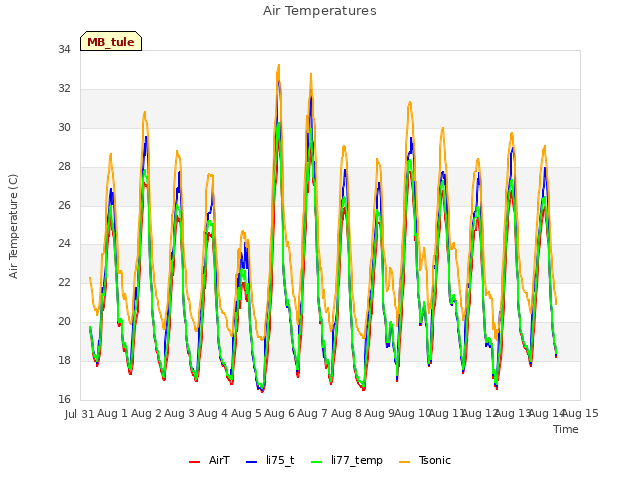Click the Aug 5 x-axis tick label
640x480 pixels.
246,413
